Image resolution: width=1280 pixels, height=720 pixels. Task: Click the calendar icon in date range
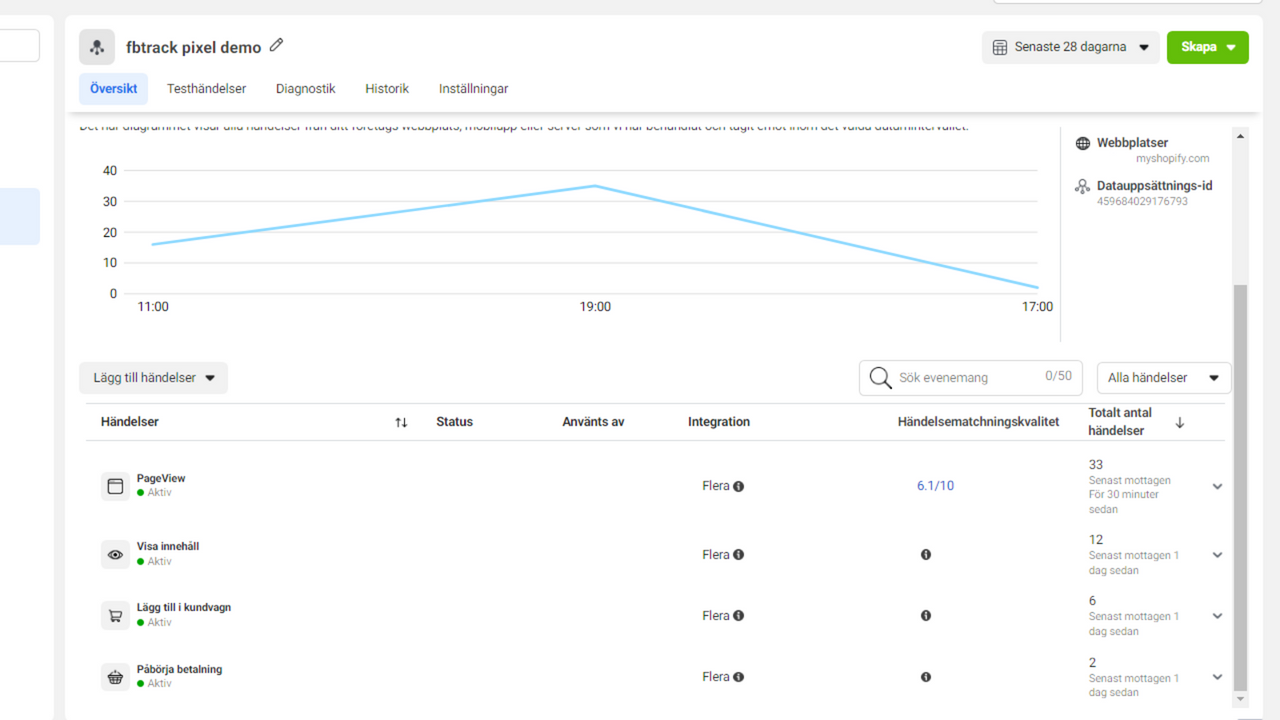pyautogui.click(x=1000, y=47)
